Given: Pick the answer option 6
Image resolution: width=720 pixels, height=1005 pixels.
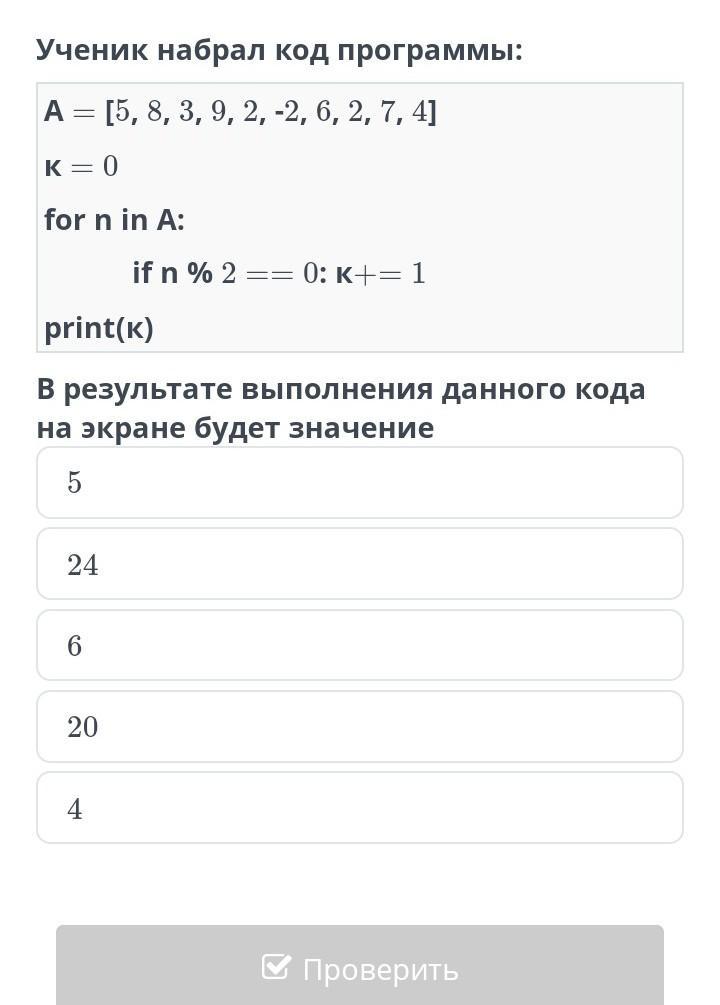Looking at the screenshot, I should click(359, 646).
